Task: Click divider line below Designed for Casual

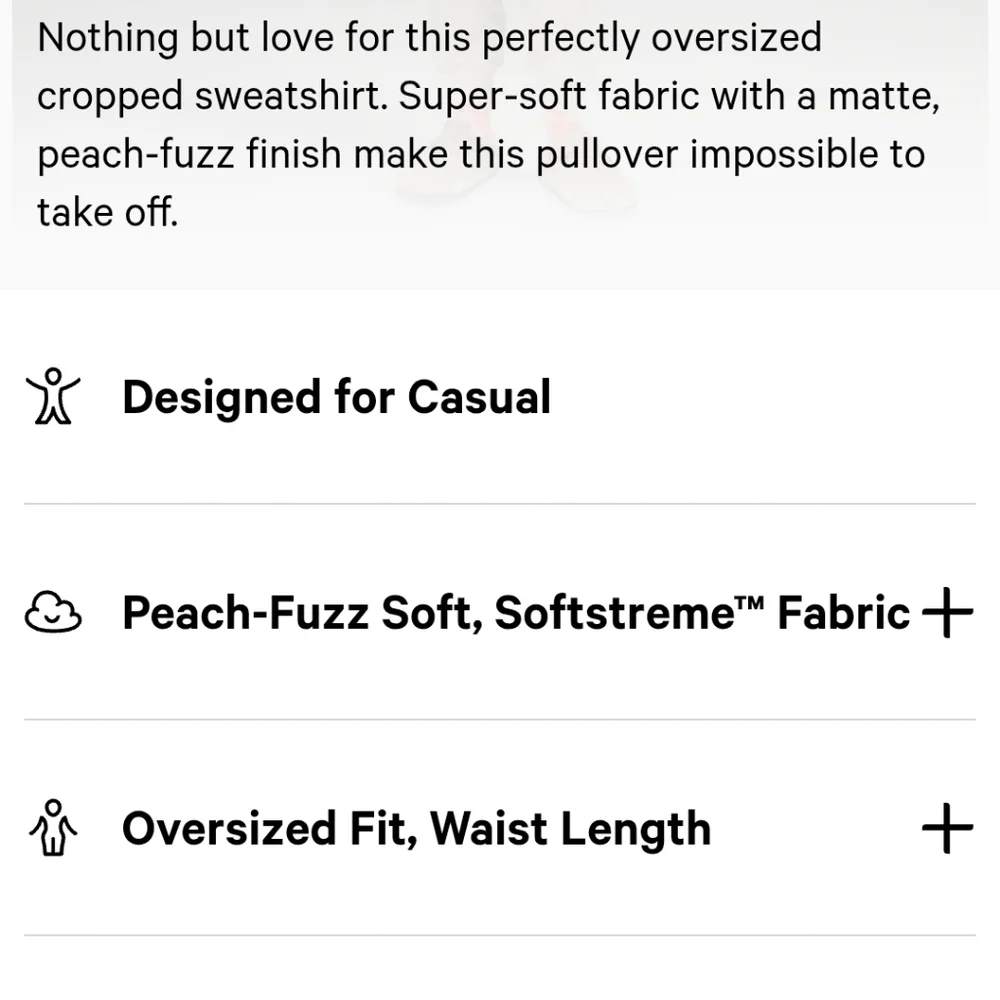Action: pos(500,505)
